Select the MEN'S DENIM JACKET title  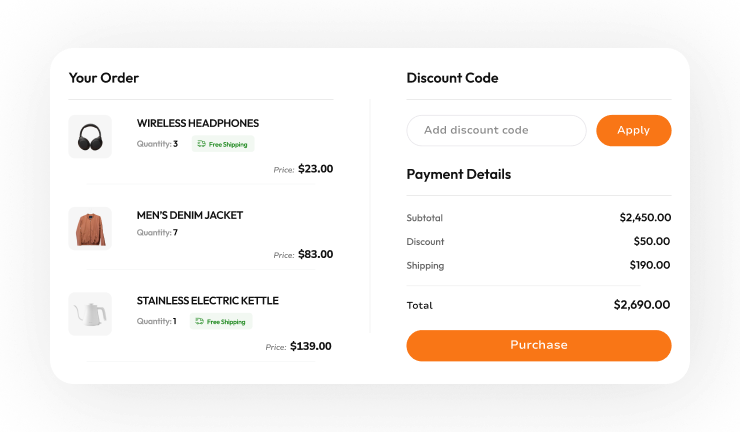click(x=190, y=215)
